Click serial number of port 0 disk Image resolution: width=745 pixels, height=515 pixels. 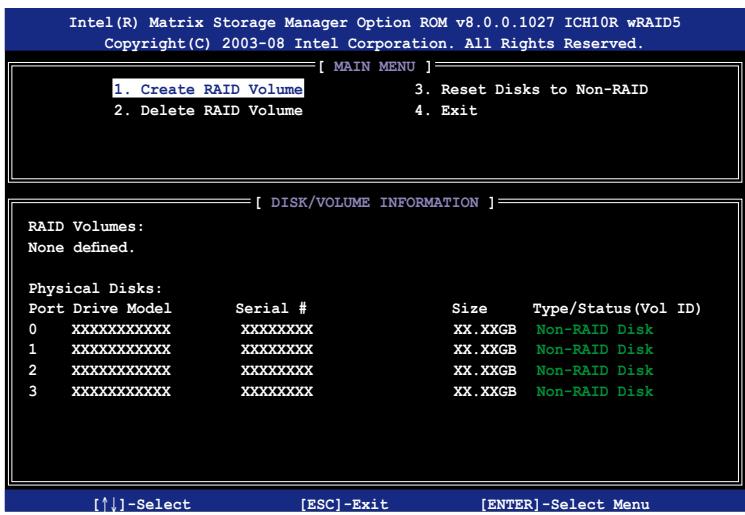coord(277,329)
